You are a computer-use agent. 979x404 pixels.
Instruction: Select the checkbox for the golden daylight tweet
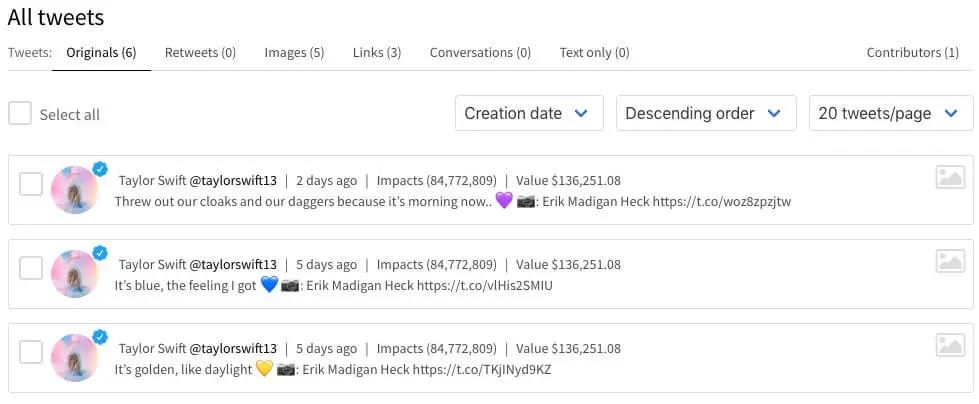(31, 352)
